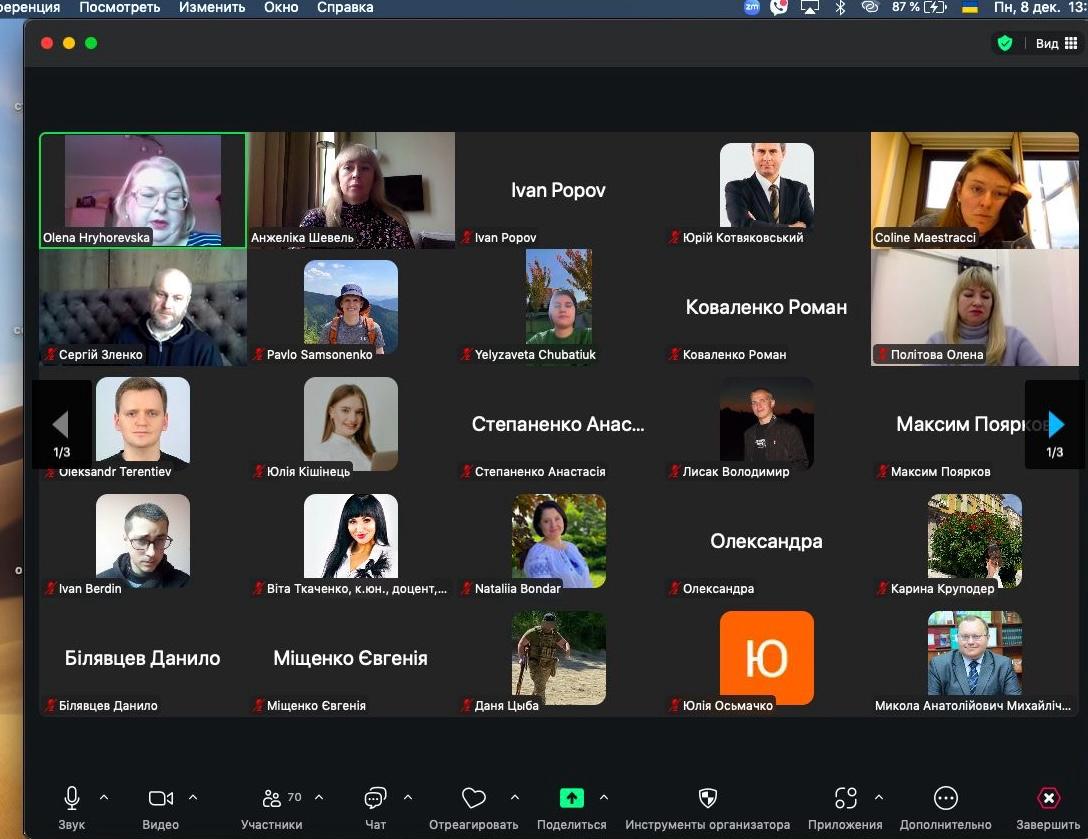
Task: Go to next page of participants
Action: pyautogui.click(x=1055, y=425)
